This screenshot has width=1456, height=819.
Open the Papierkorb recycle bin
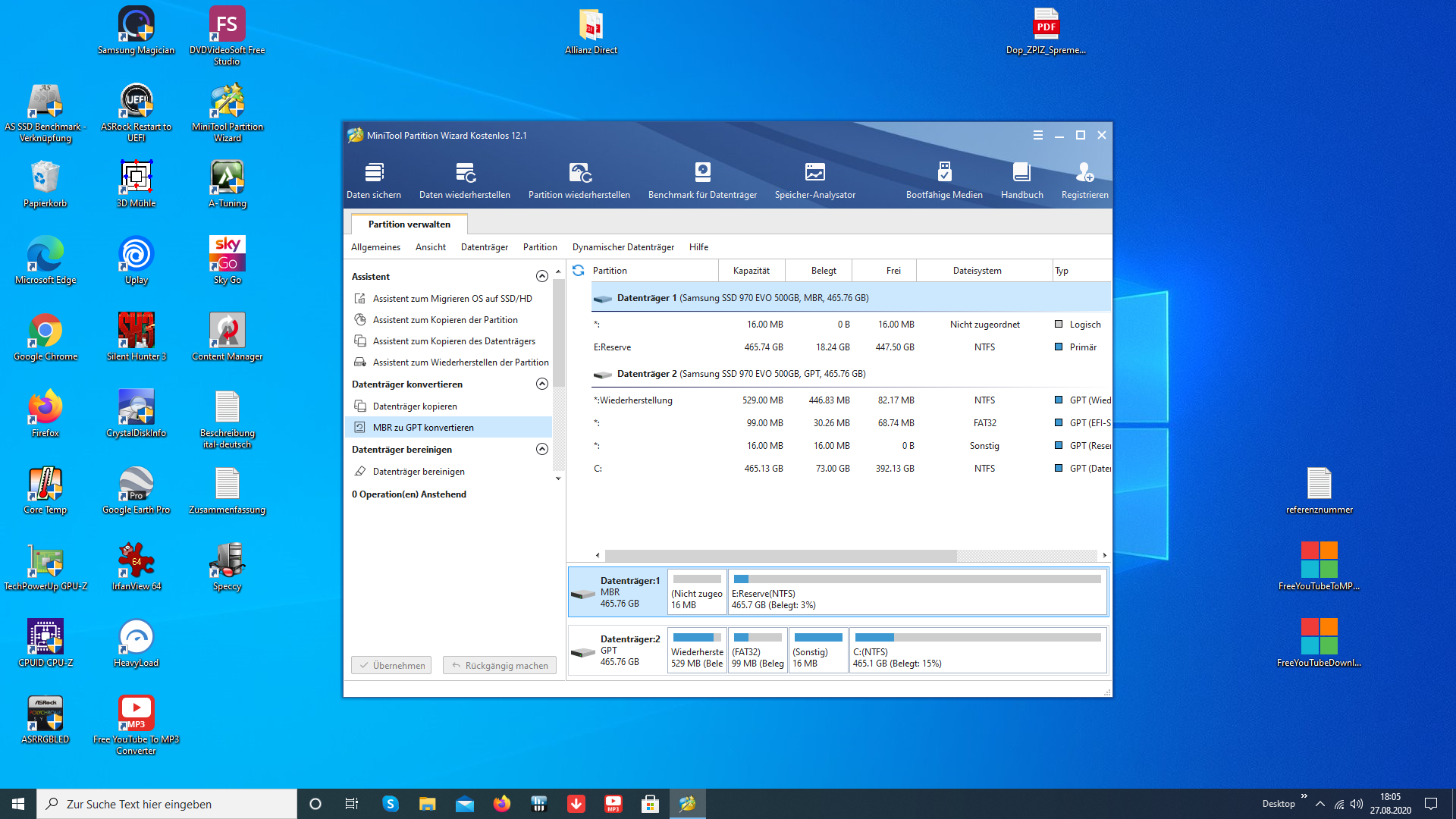click(45, 184)
